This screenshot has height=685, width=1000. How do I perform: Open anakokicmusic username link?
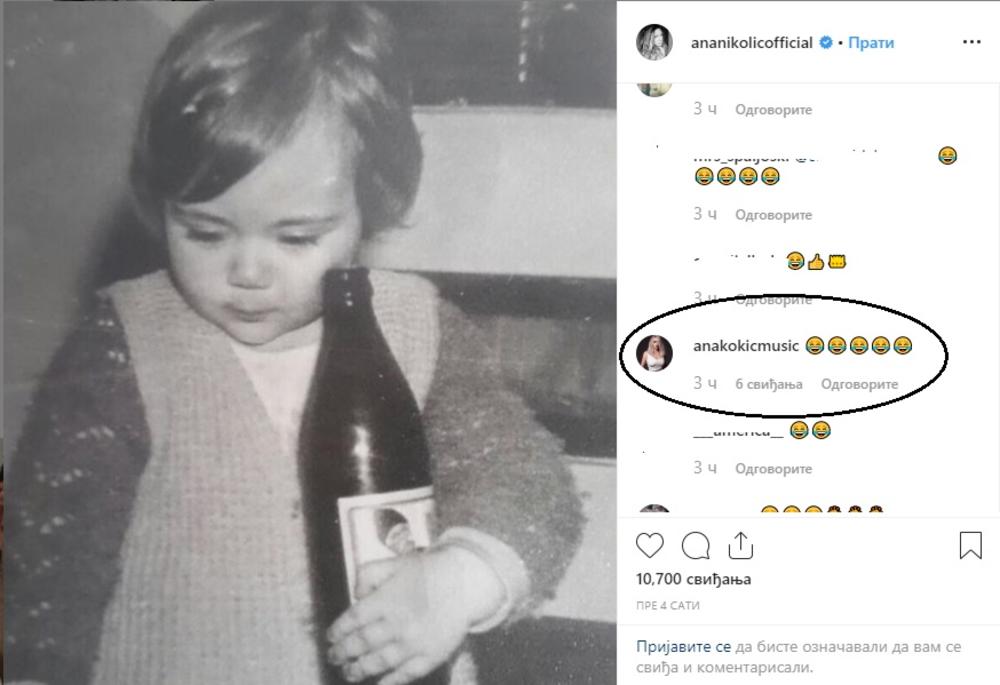746,346
